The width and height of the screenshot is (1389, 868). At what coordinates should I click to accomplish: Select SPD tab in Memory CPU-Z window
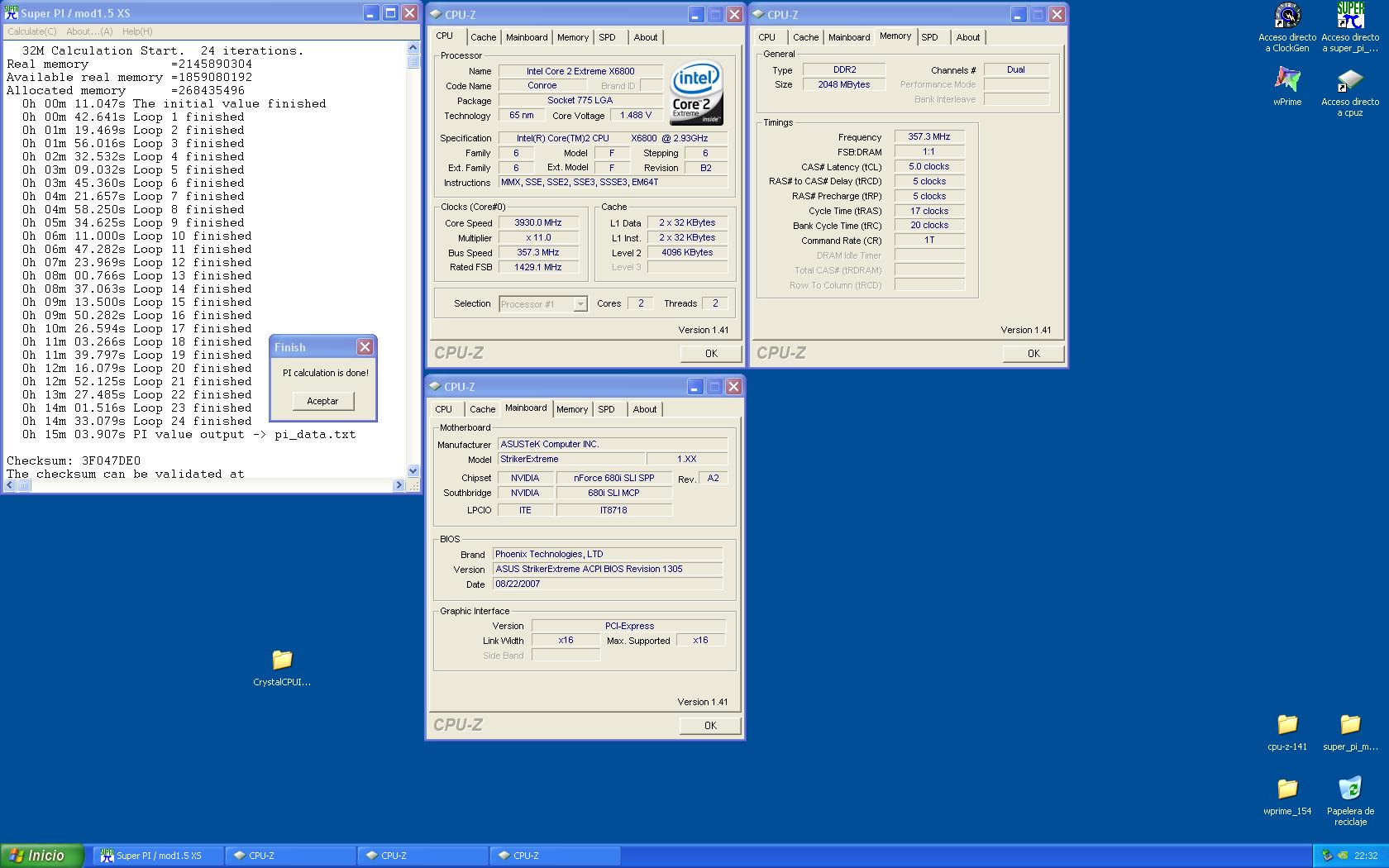929,37
